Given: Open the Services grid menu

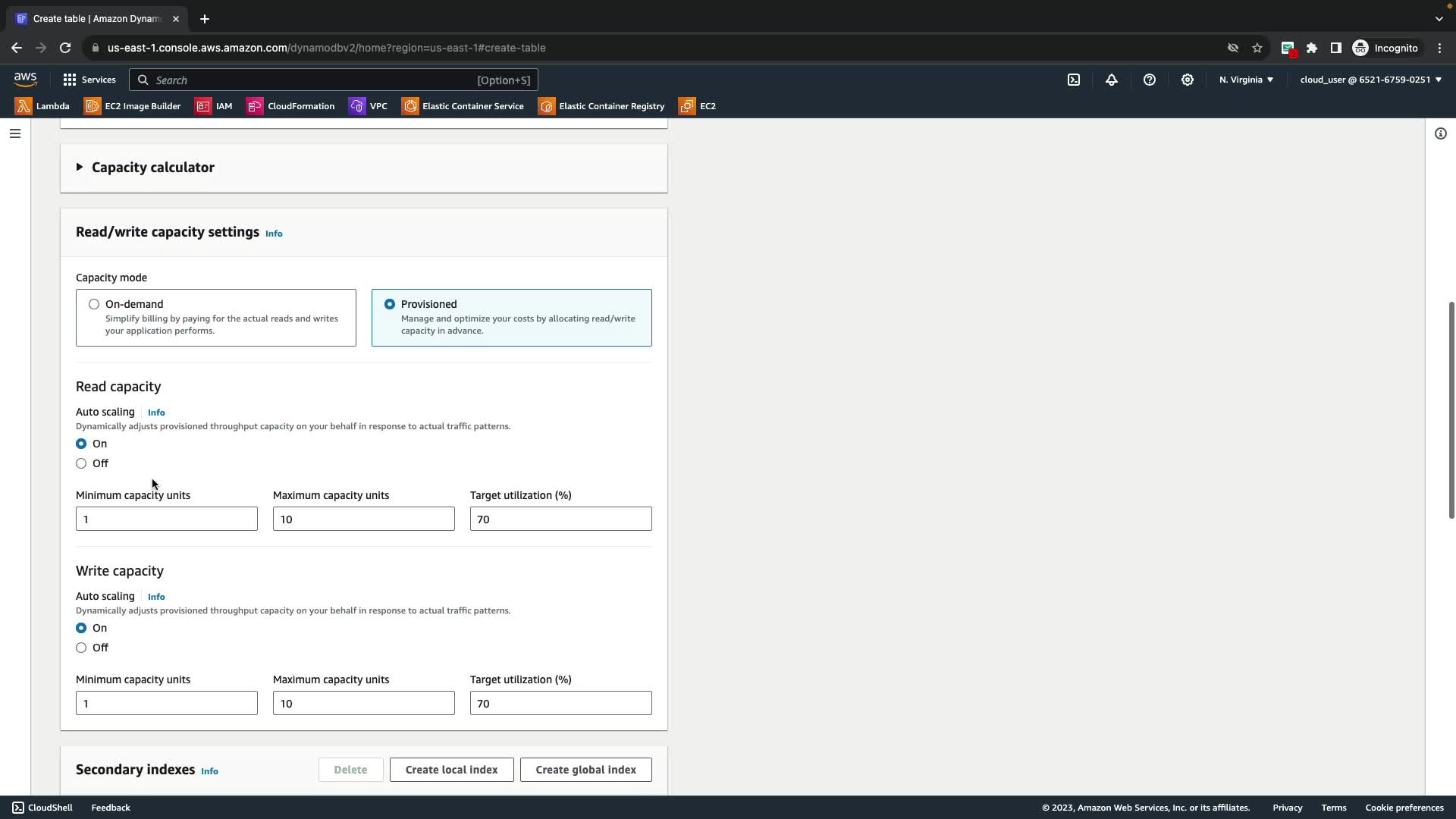Looking at the screenshot, I should (x=89, y=80).
